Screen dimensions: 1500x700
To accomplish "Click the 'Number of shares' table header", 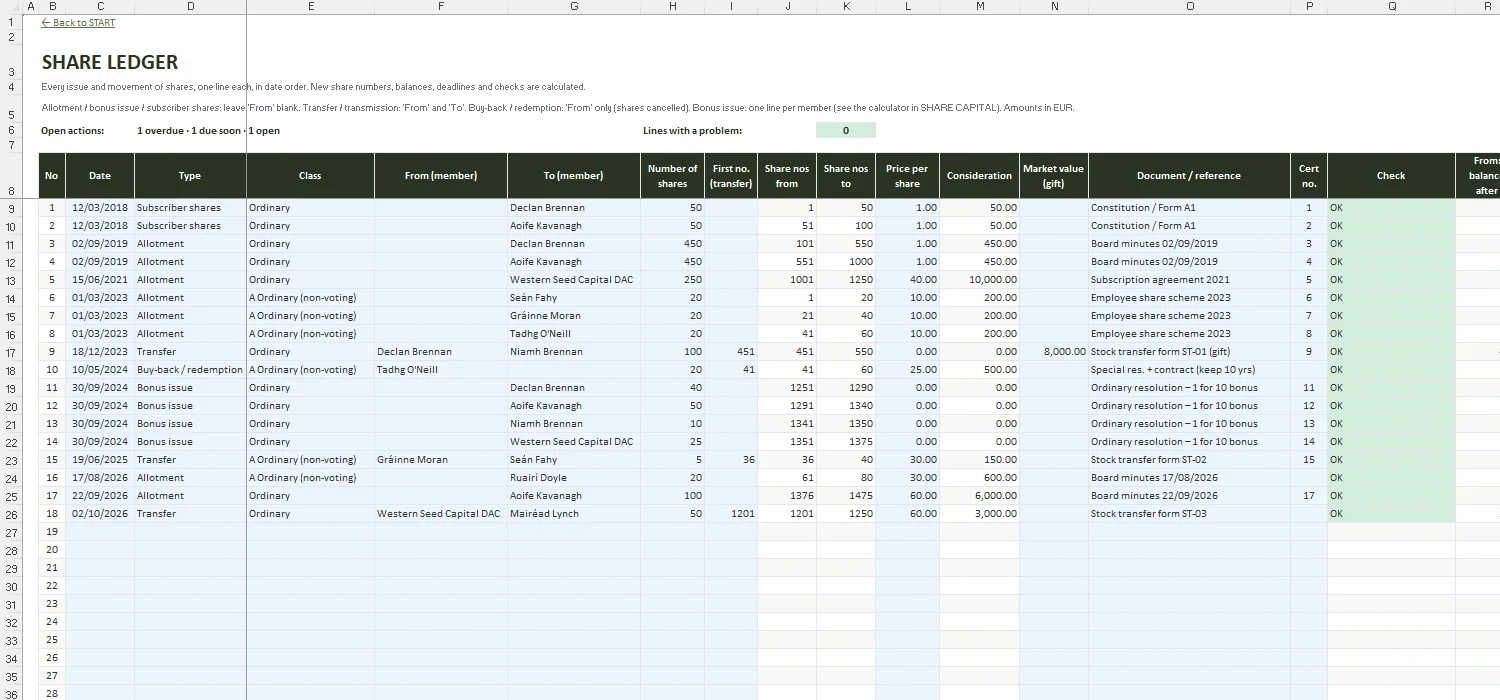I will pos(673,176).
